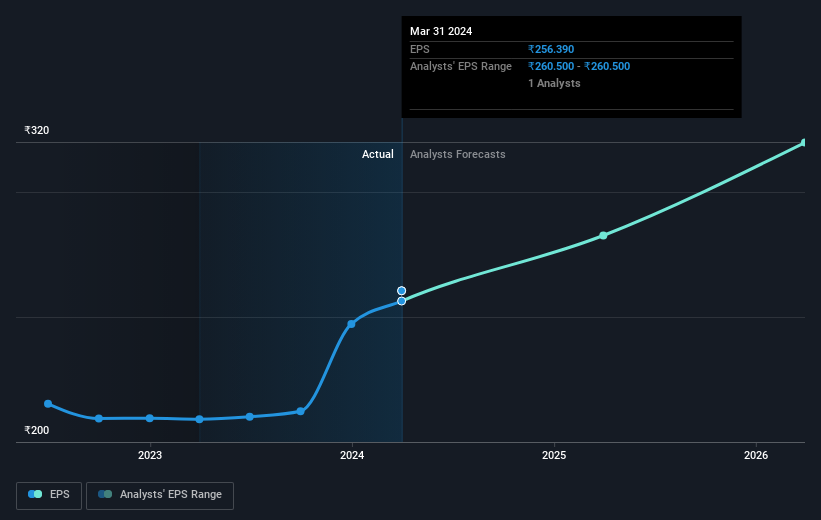
Task: Click the 2025 x-axis label
Action: point(554,456)
